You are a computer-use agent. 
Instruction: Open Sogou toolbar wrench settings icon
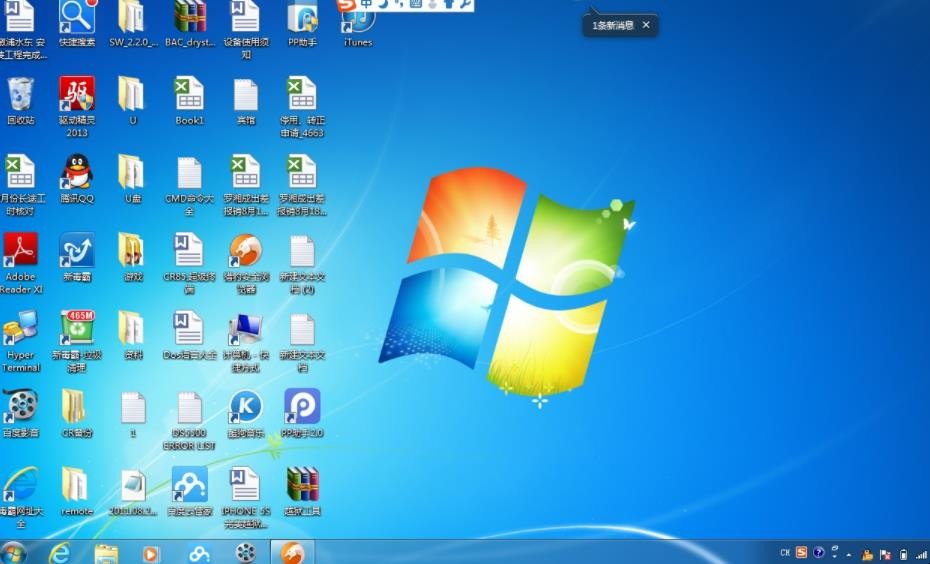(466, 4)
